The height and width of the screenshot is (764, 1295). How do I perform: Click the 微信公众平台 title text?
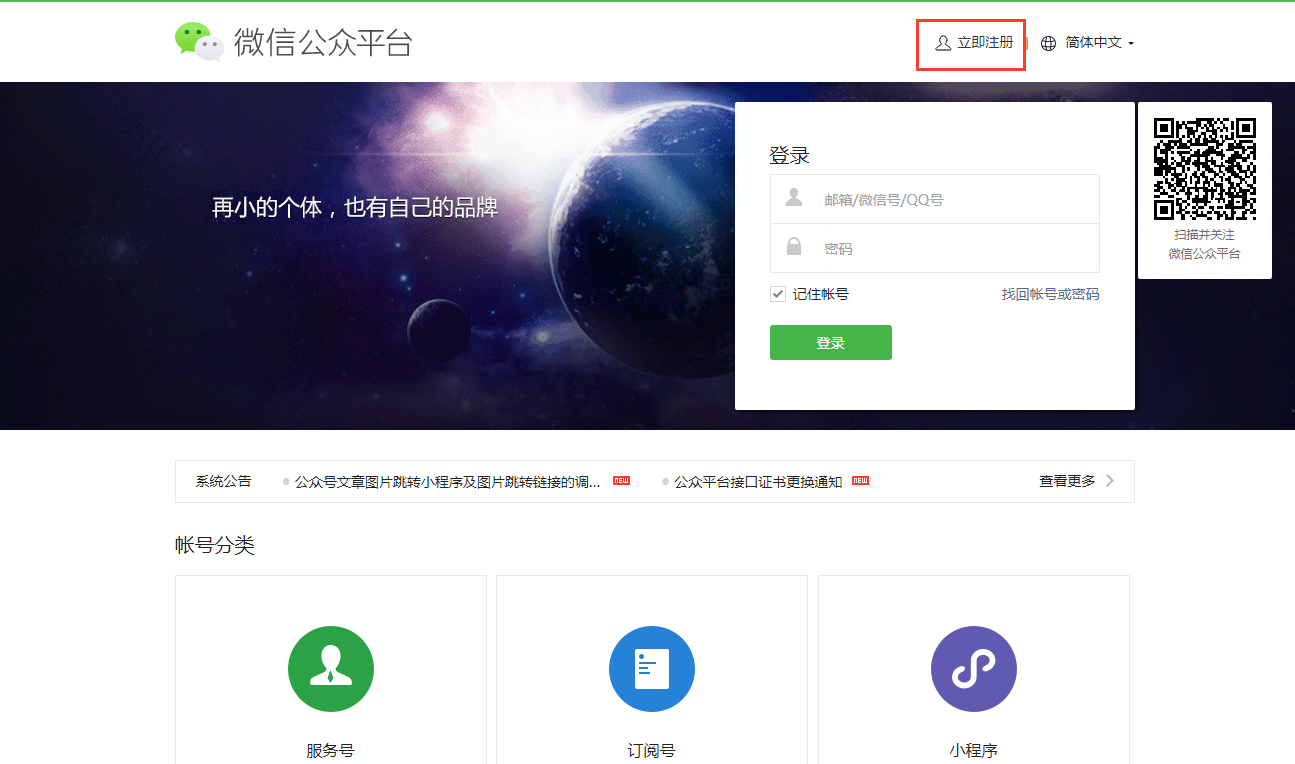point(323,43)
